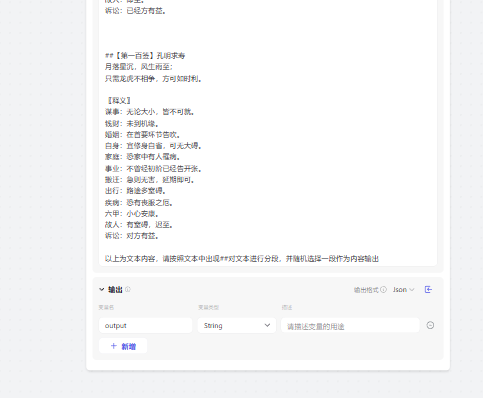Click the 家庭 line in the text
483x398 pixels.
point(142,156)
